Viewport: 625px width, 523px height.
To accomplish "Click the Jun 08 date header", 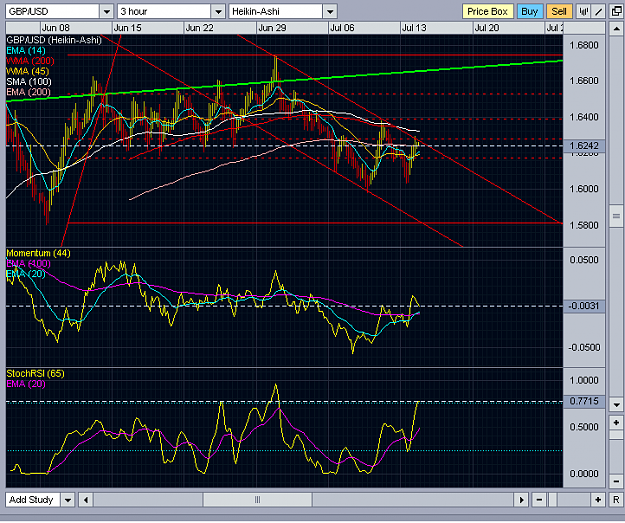I will (x=56, y=28).
